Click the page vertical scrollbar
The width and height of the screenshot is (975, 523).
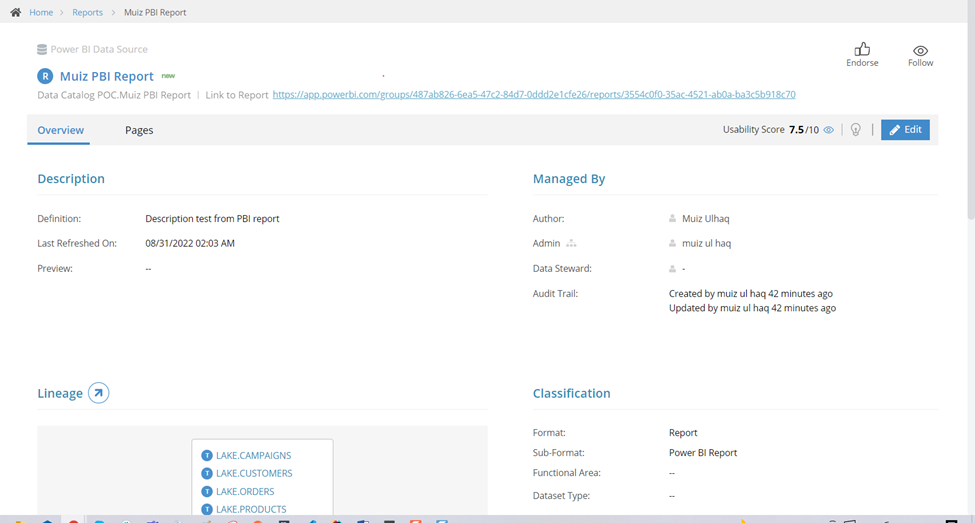(x=971, y=109)
